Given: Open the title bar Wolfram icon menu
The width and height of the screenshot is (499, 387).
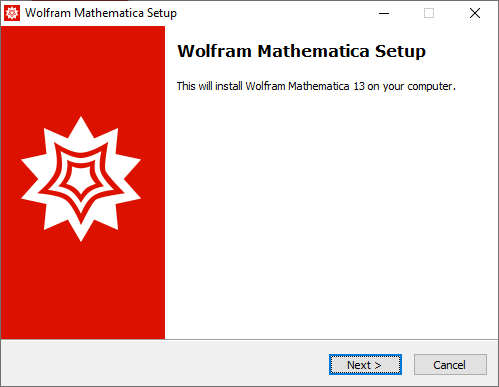Looking at the screenshot, I should (x=12, y=13).
